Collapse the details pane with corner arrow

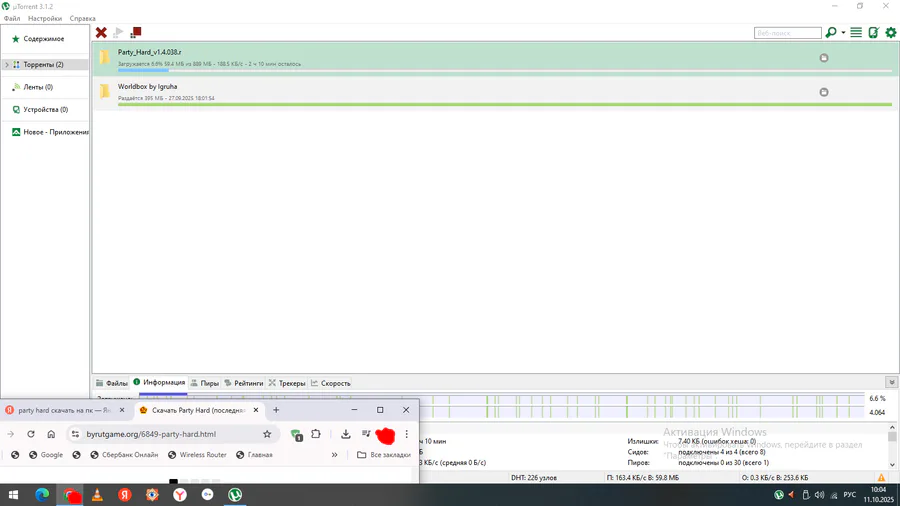[x=891, y=382]
